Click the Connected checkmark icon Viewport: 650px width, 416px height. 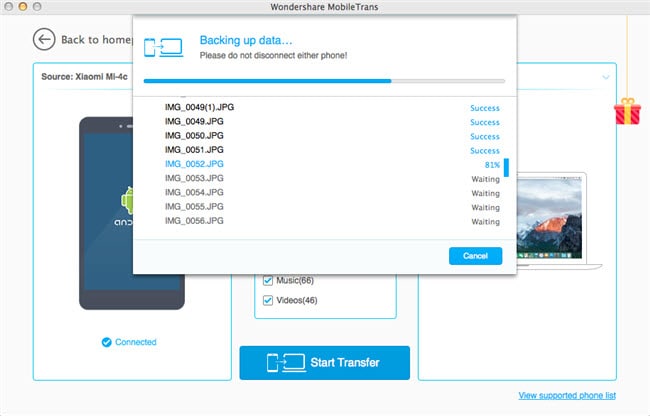pos(107,342)
